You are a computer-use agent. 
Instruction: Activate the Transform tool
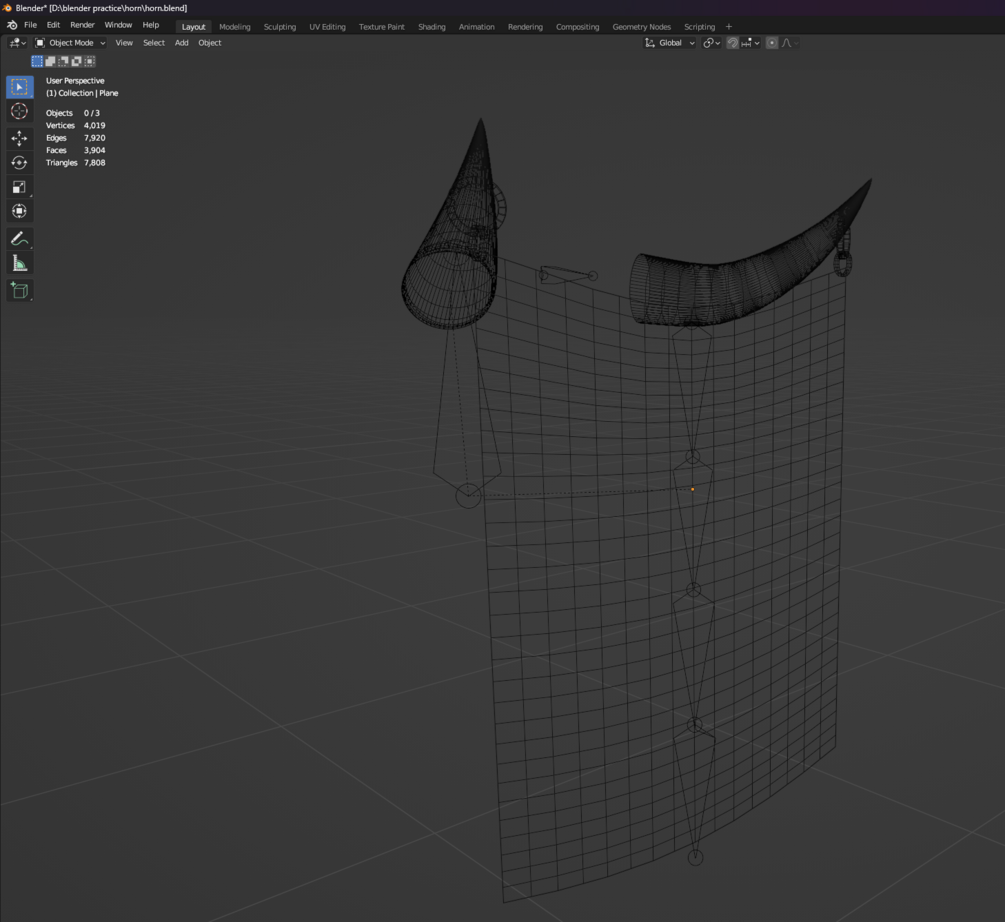(x=19, y=211)
